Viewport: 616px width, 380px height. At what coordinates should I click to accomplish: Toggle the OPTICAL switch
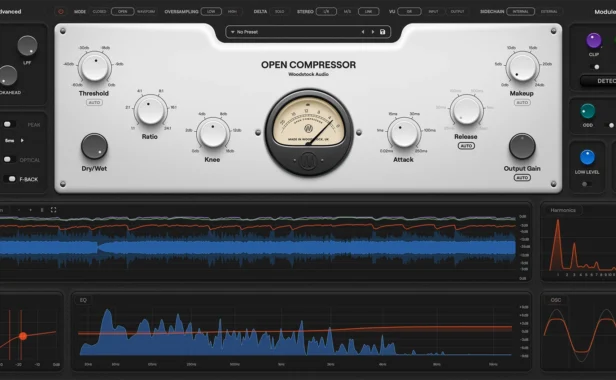coord(9,160)
